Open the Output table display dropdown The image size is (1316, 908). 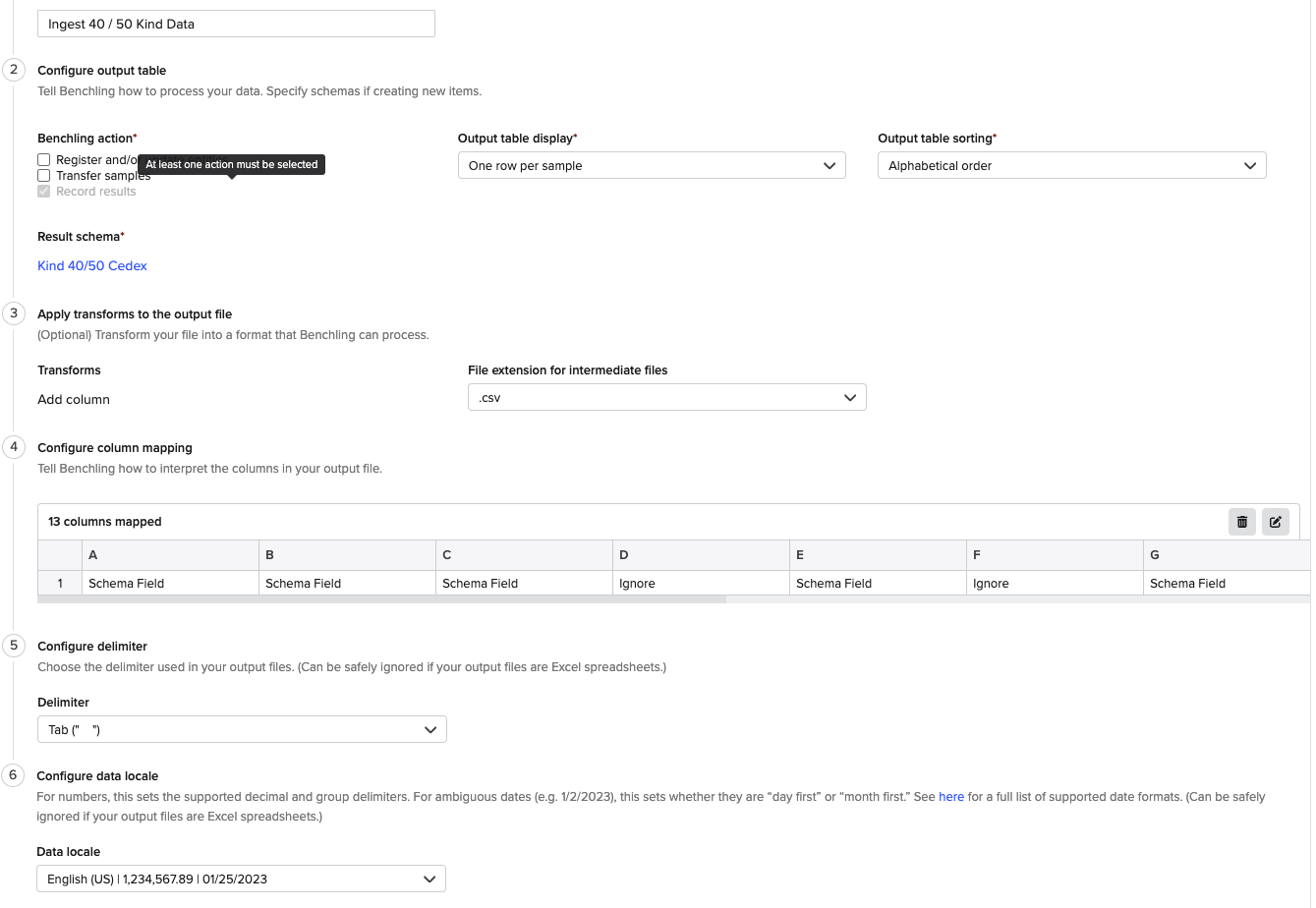651,165
